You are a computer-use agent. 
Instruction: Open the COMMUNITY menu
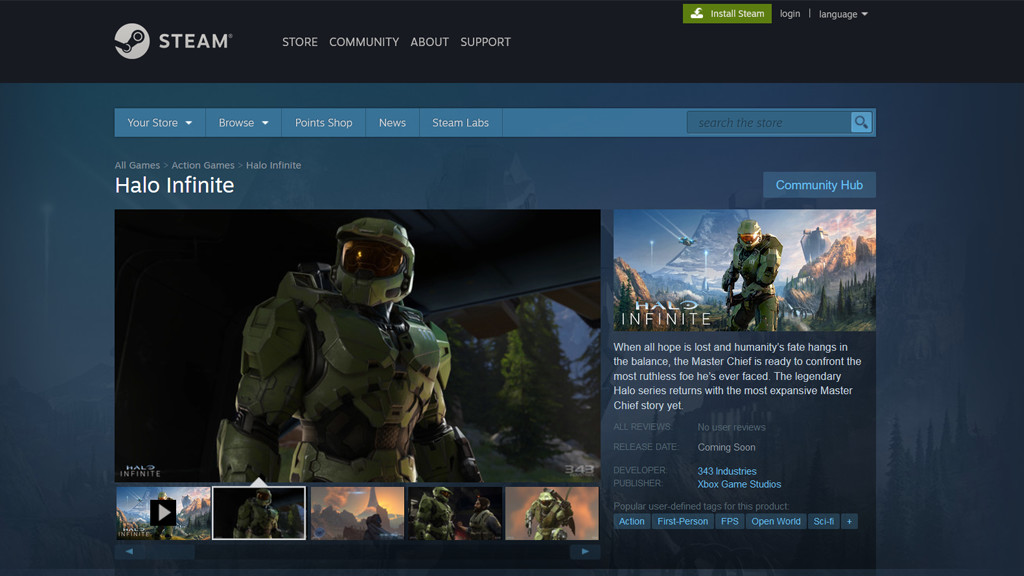tap(364, 42)
